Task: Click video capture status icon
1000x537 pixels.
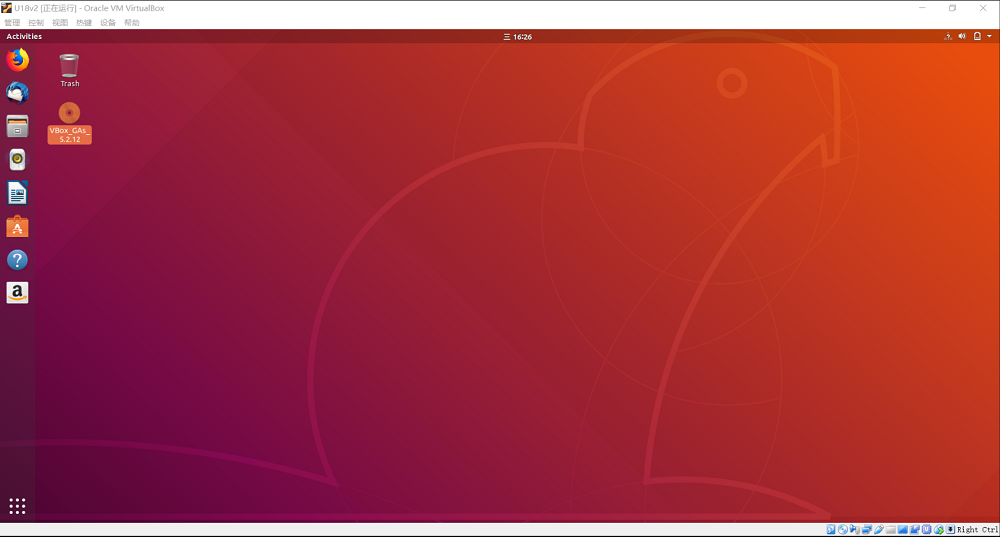Action: point(915,529)
